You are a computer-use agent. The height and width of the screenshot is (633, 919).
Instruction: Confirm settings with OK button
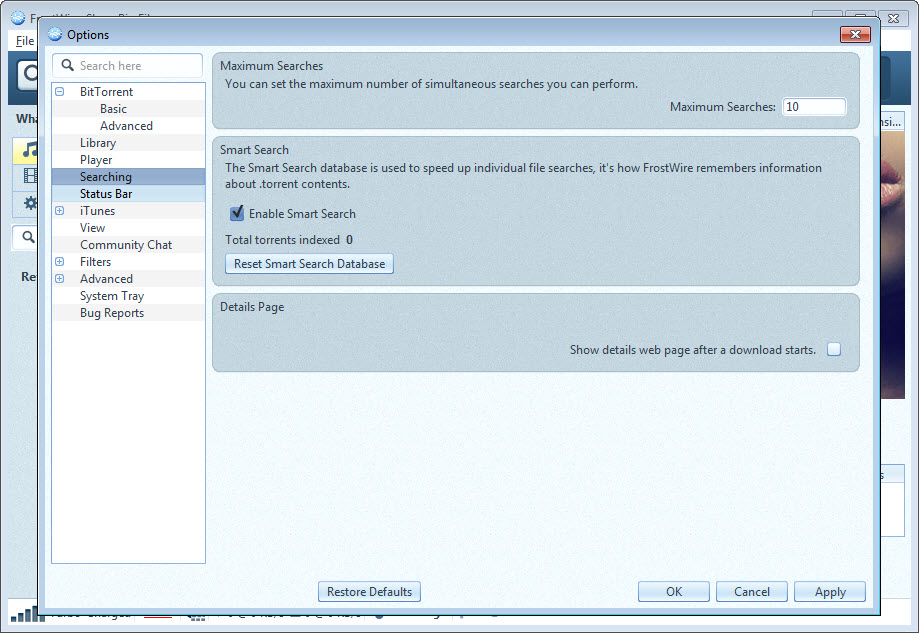click(673, 591)
